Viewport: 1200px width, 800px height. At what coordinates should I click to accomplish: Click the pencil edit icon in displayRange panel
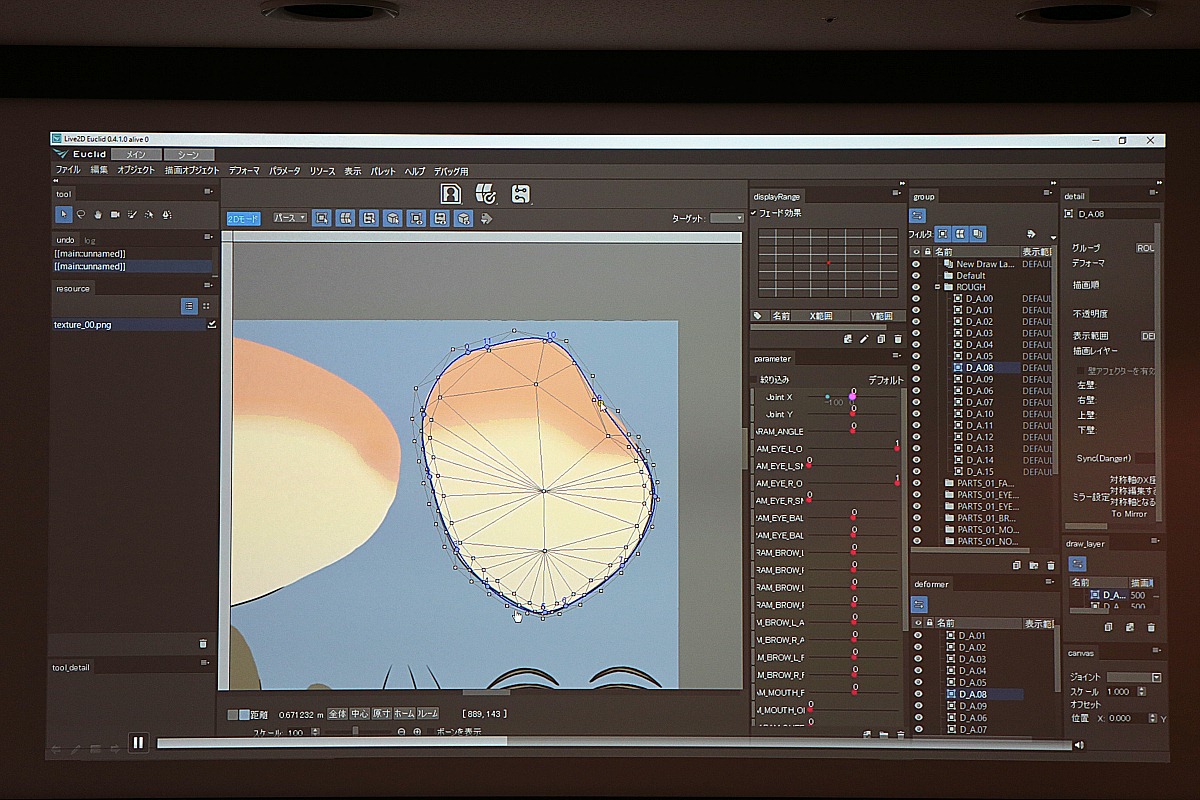click(x=864, y=339)
